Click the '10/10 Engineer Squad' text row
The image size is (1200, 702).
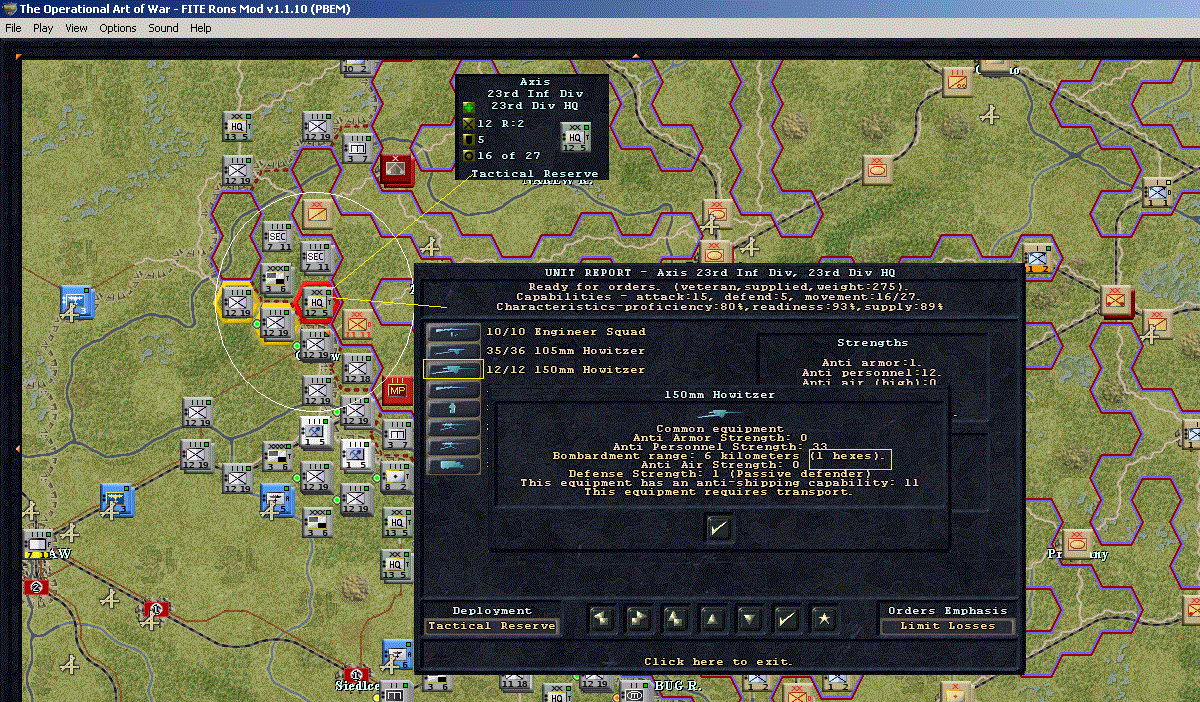(x=565, y=331)
